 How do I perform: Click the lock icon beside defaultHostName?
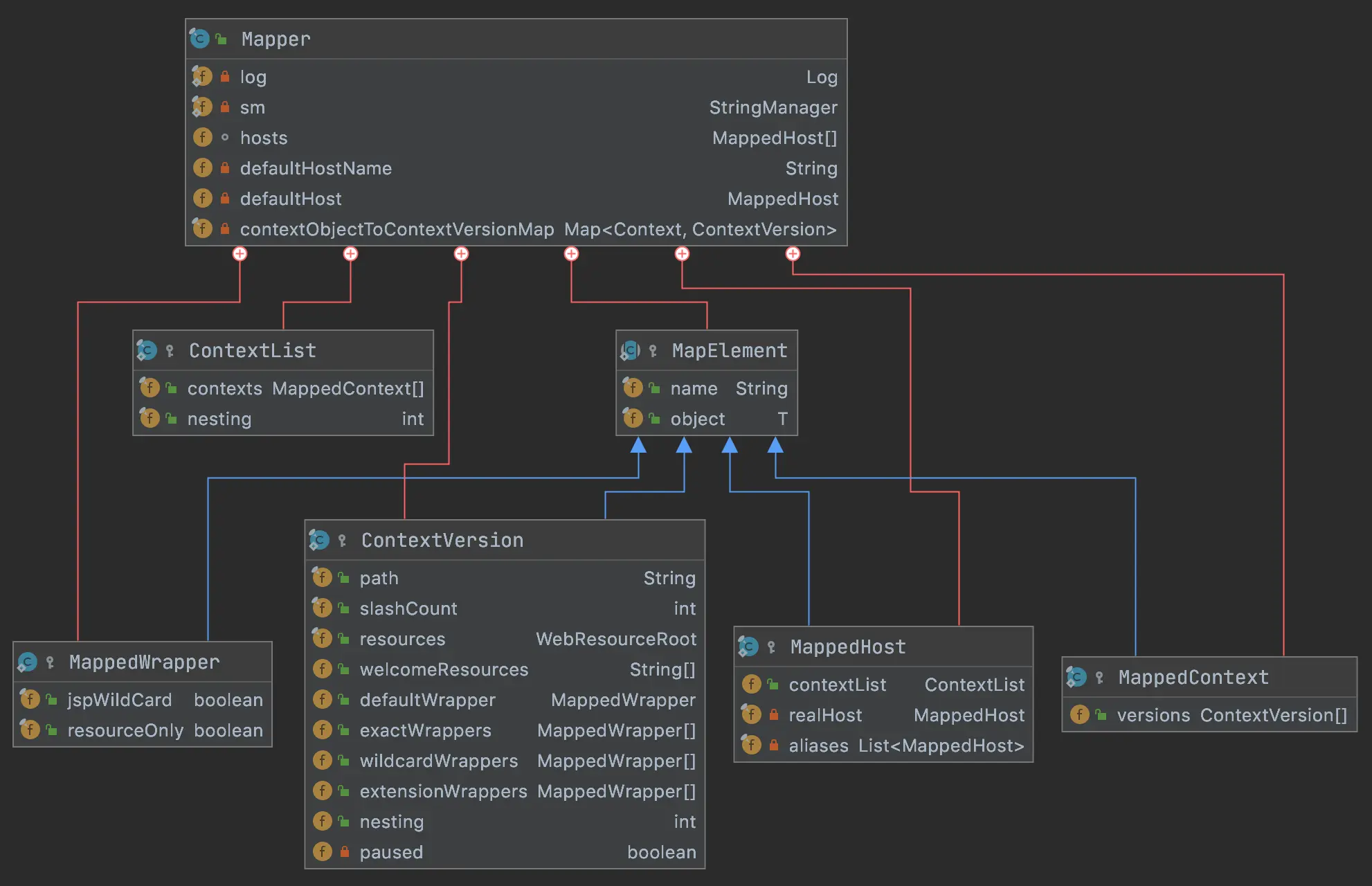(225, 168)
